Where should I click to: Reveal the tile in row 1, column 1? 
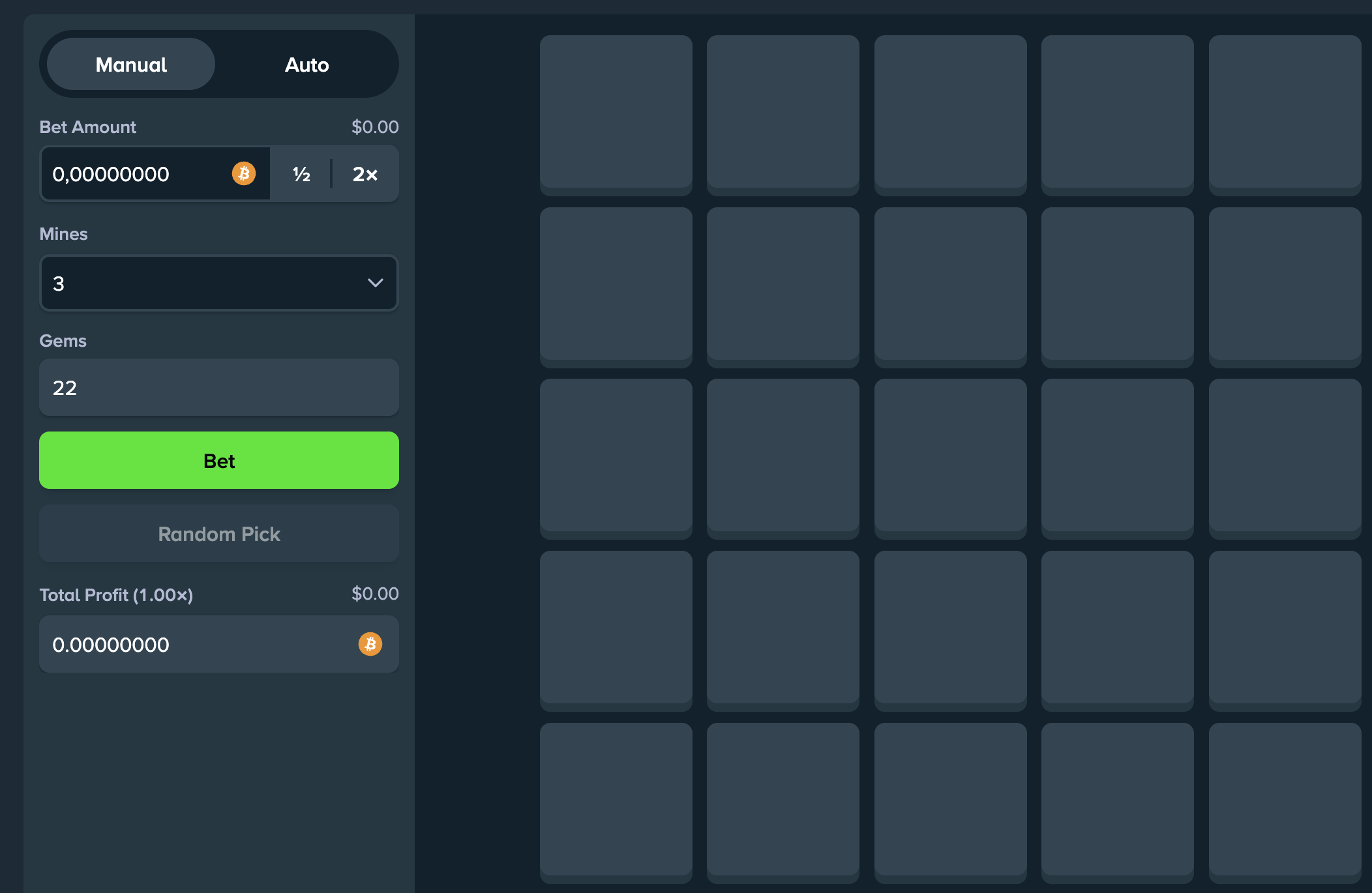pyautogui.click(x=616, y=115)
